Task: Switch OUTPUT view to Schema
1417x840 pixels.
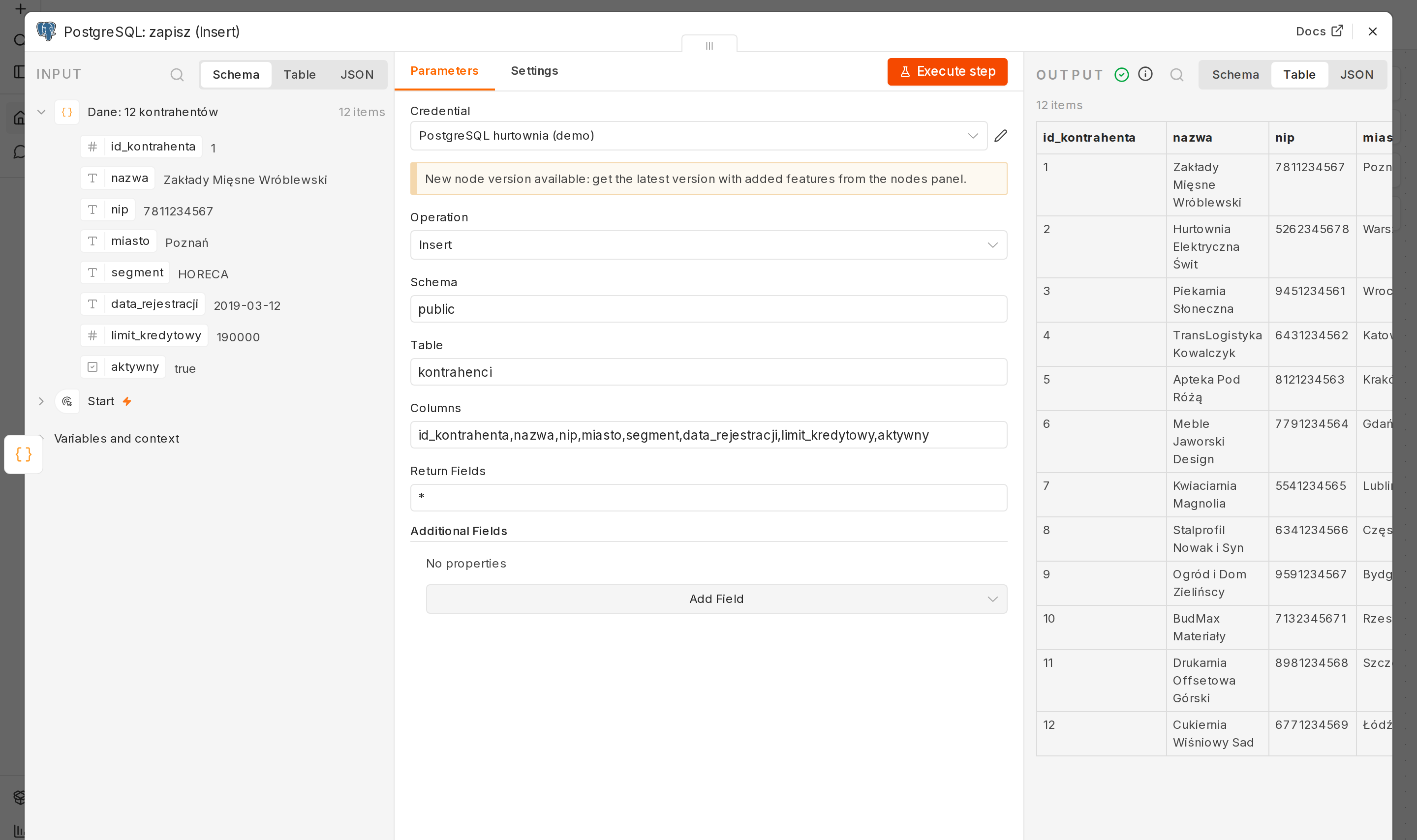Action: tap(1235, 75)
